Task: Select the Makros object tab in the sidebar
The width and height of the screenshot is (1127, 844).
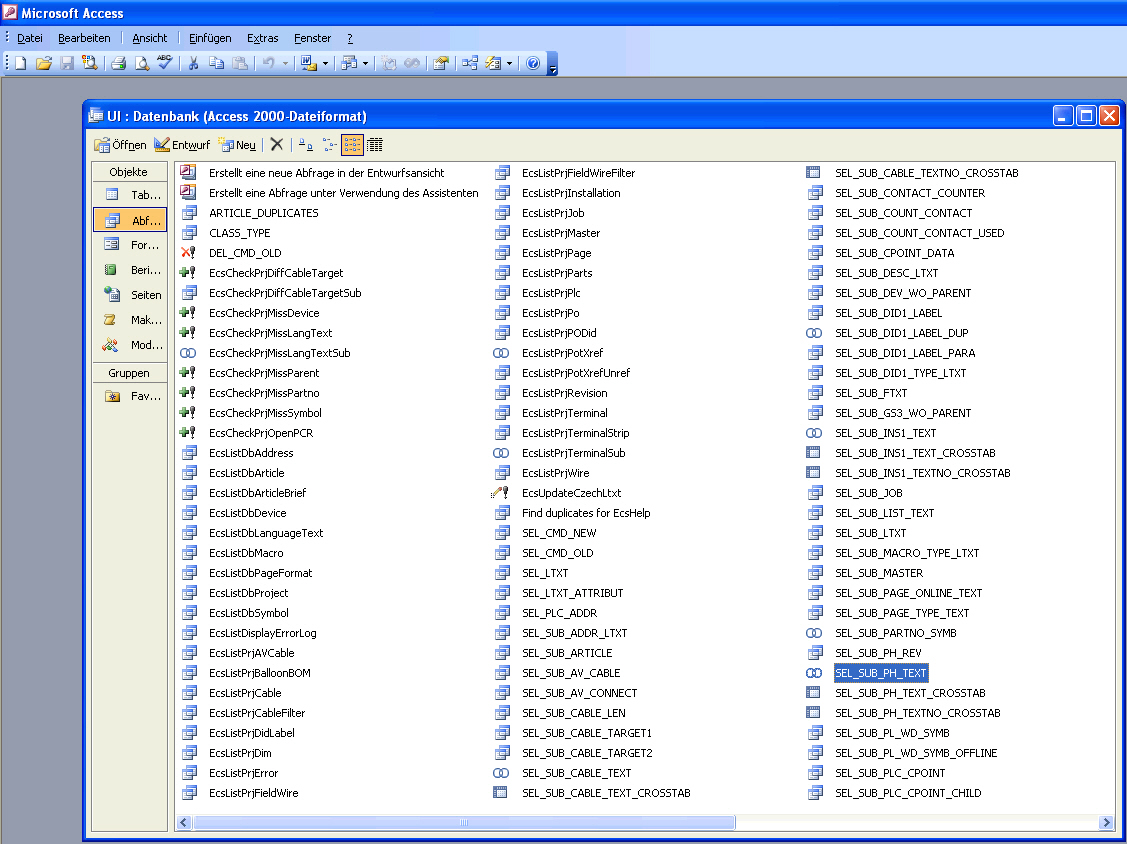Action: [129, 319]
